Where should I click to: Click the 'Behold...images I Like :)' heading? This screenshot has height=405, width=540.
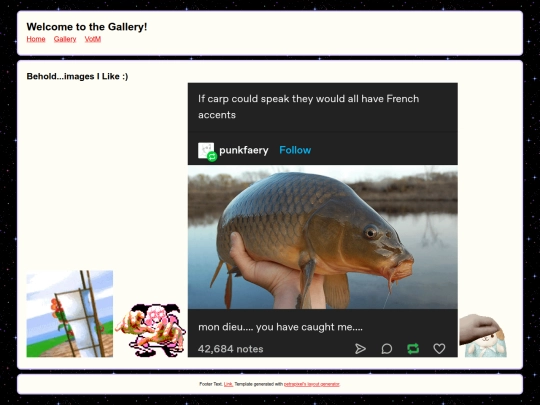pyautogui.click(x=77, y=76)
